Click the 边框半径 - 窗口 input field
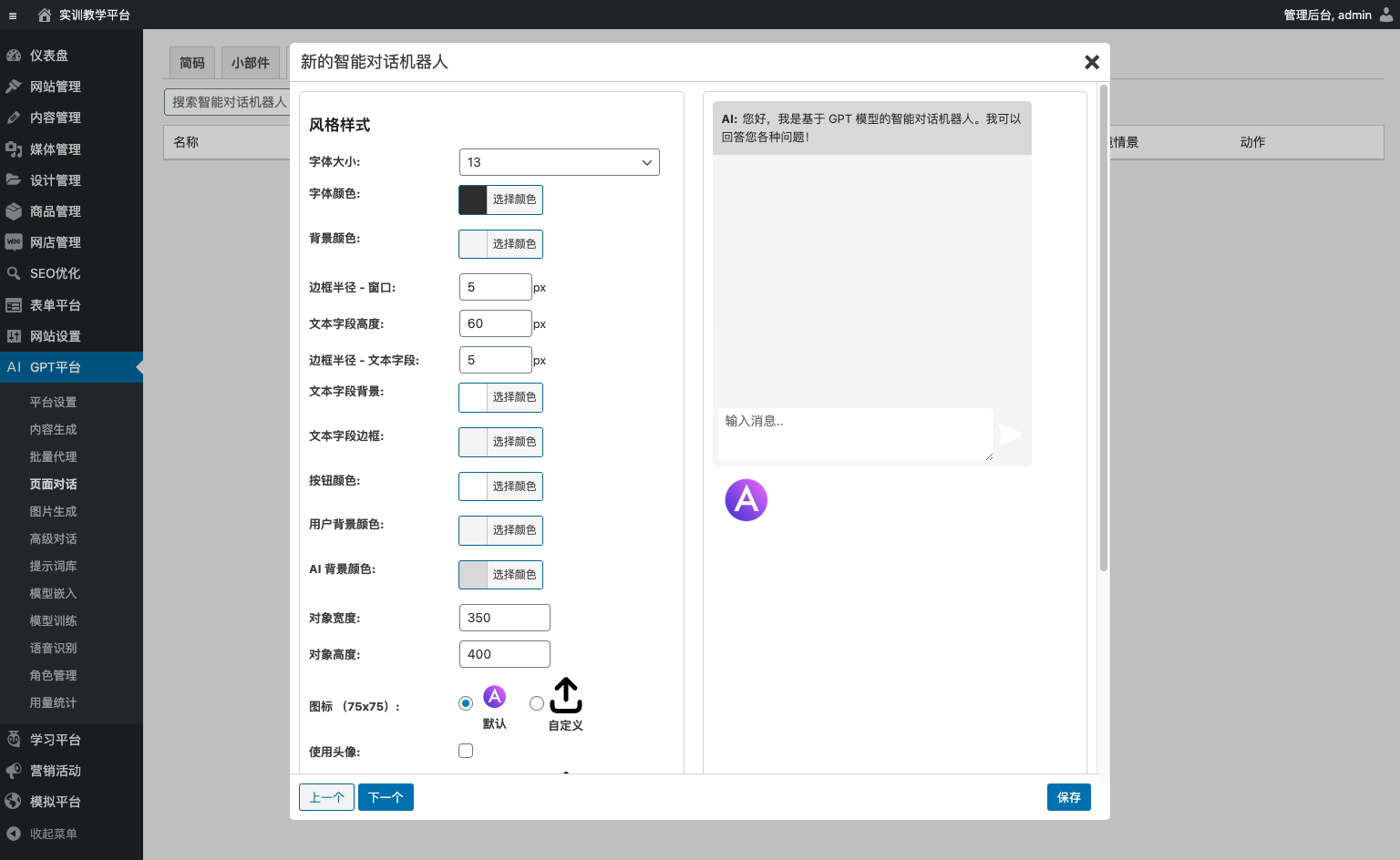The image size is (1400, 860). [496, 287]
